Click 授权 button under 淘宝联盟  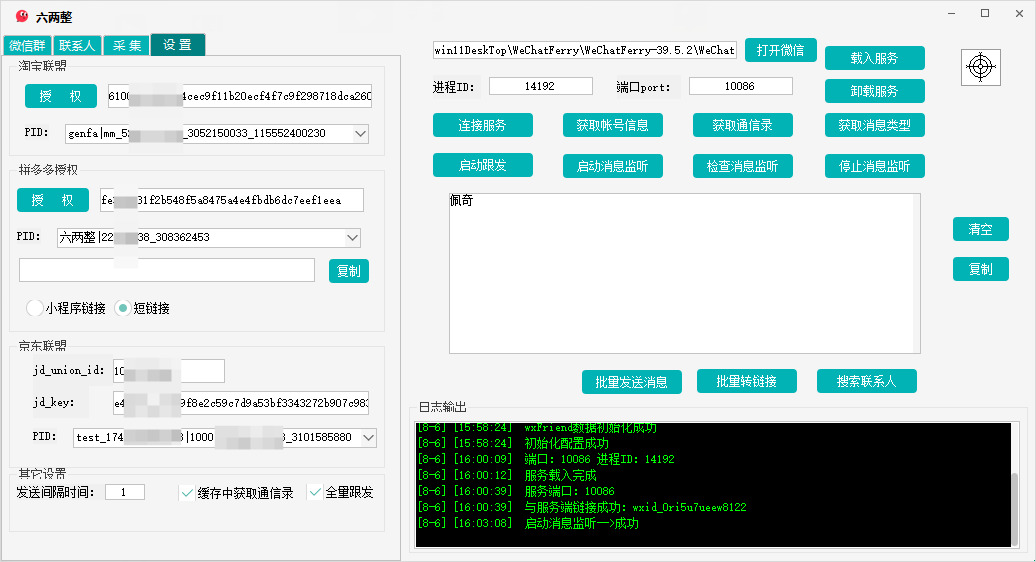tap(61, 96)
